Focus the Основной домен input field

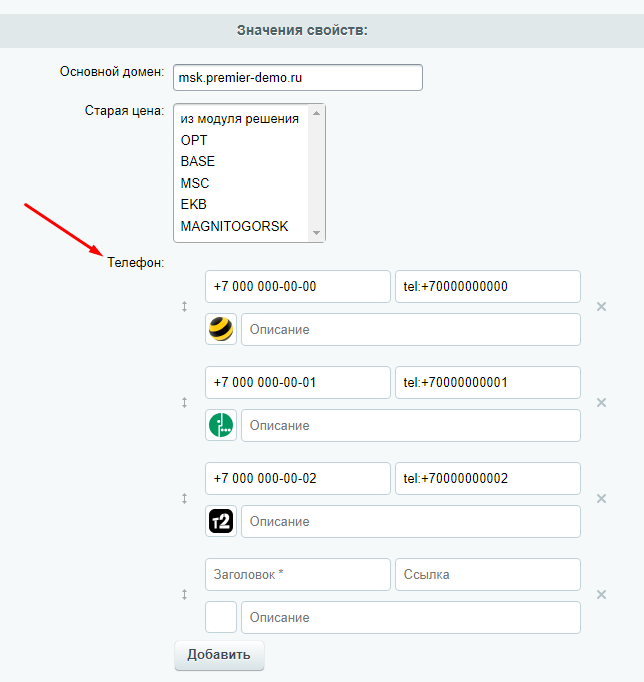pos(298,77)
